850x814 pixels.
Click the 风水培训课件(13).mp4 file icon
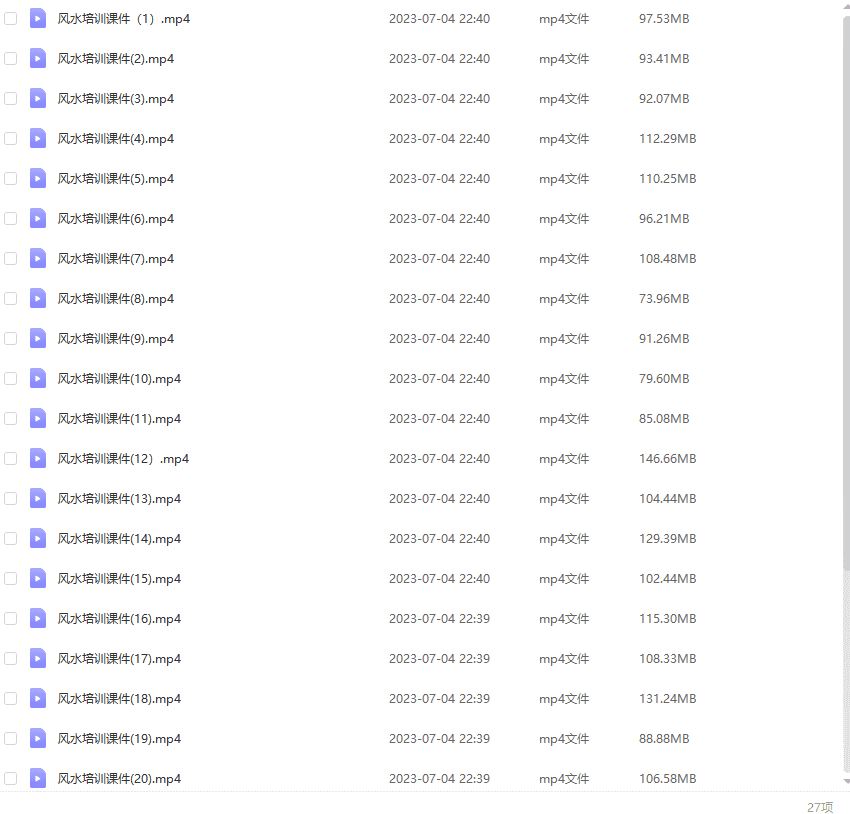[38, 499]
